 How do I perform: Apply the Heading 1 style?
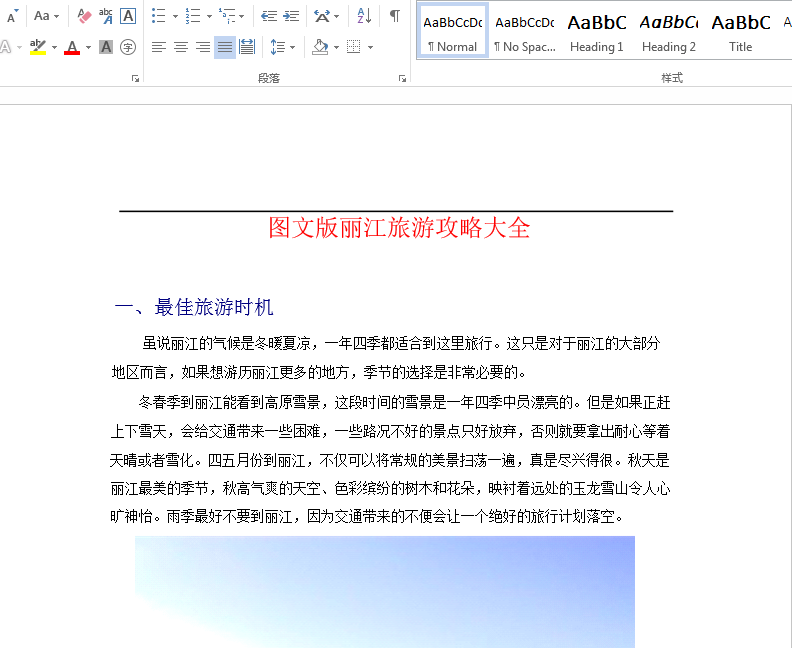tap(597, 31)
